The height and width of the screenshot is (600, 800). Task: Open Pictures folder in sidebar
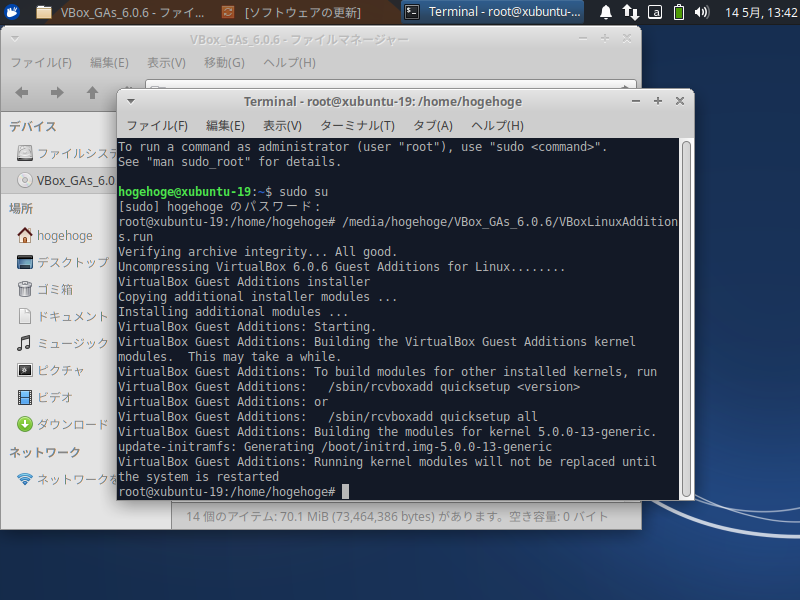coord(50,370)
